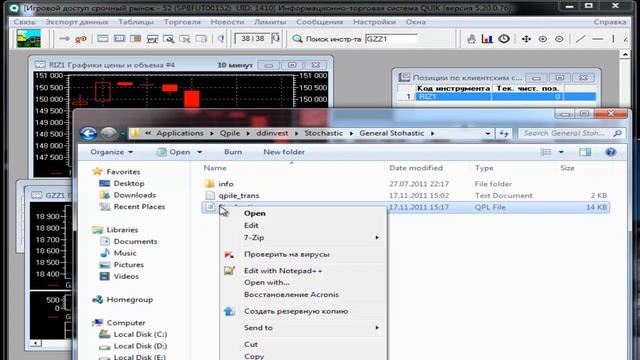Click the magnifier icon before Поиск инстр-та
The height and width of the screenshot is (360, 640).
point(297,39)
